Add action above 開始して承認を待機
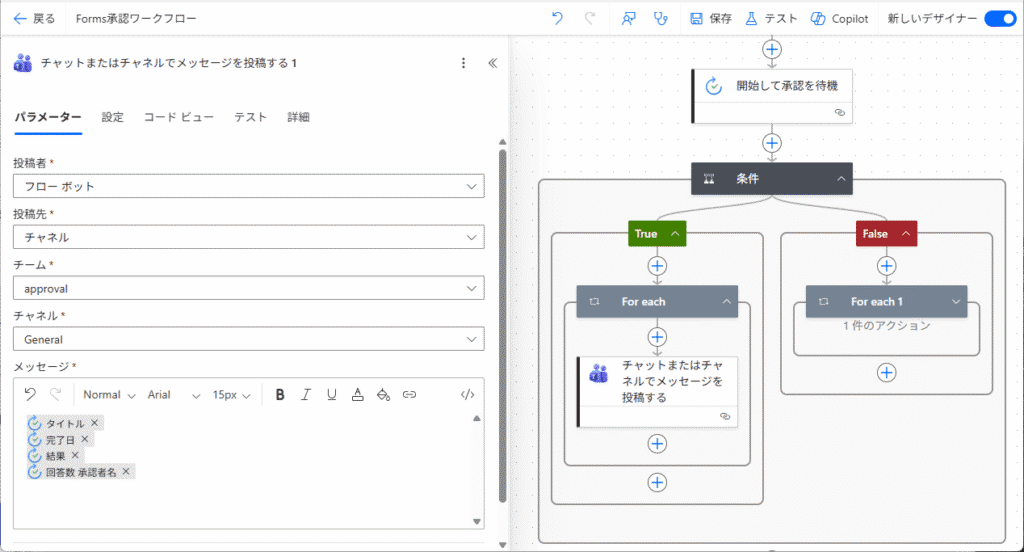The image size is (1024, 552). coord(772,49)
